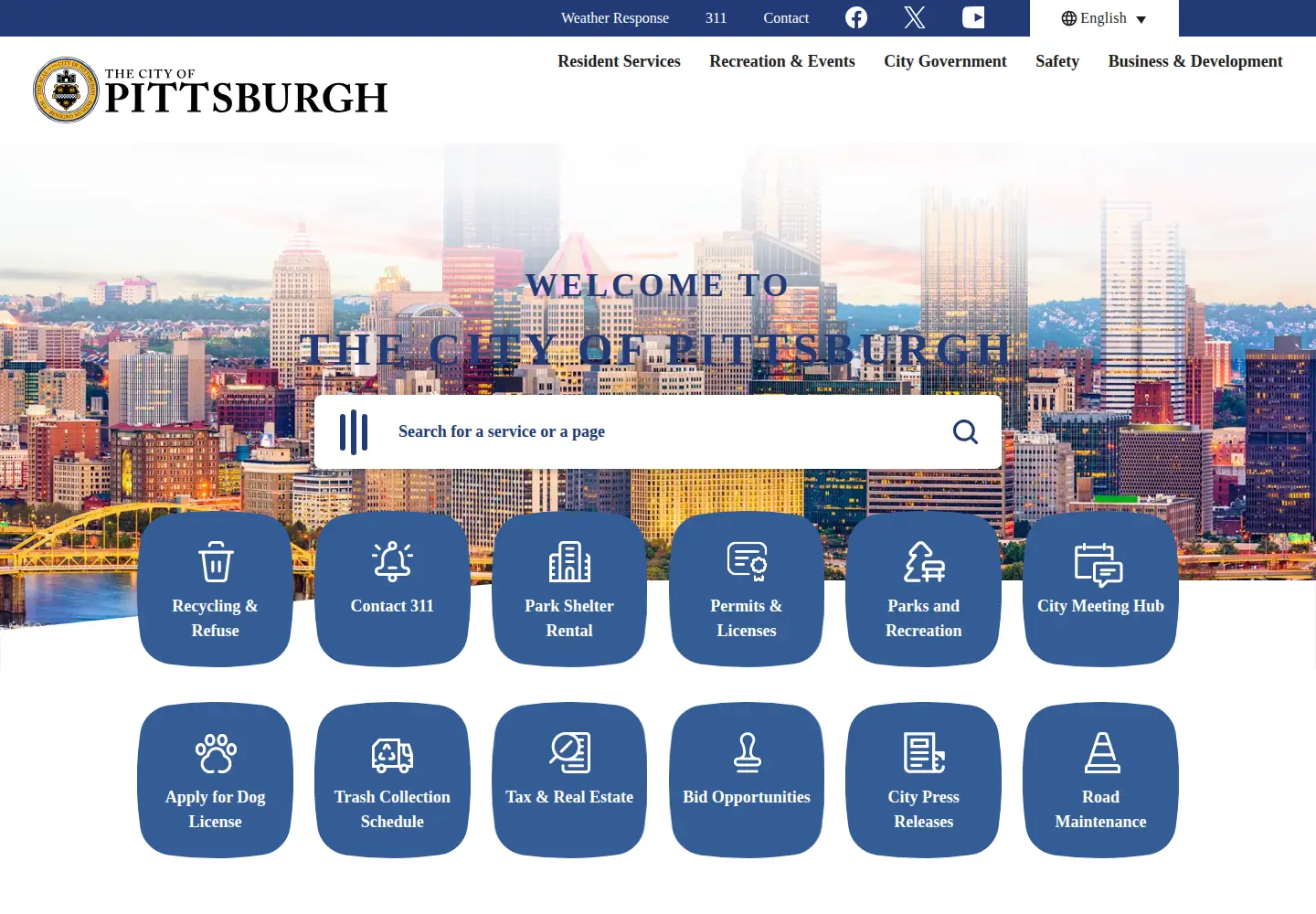Image resolution: width=1316 pixels, height=914 pixels.
Task: Click the magnifying glass search icon
Action: [965, 431]
